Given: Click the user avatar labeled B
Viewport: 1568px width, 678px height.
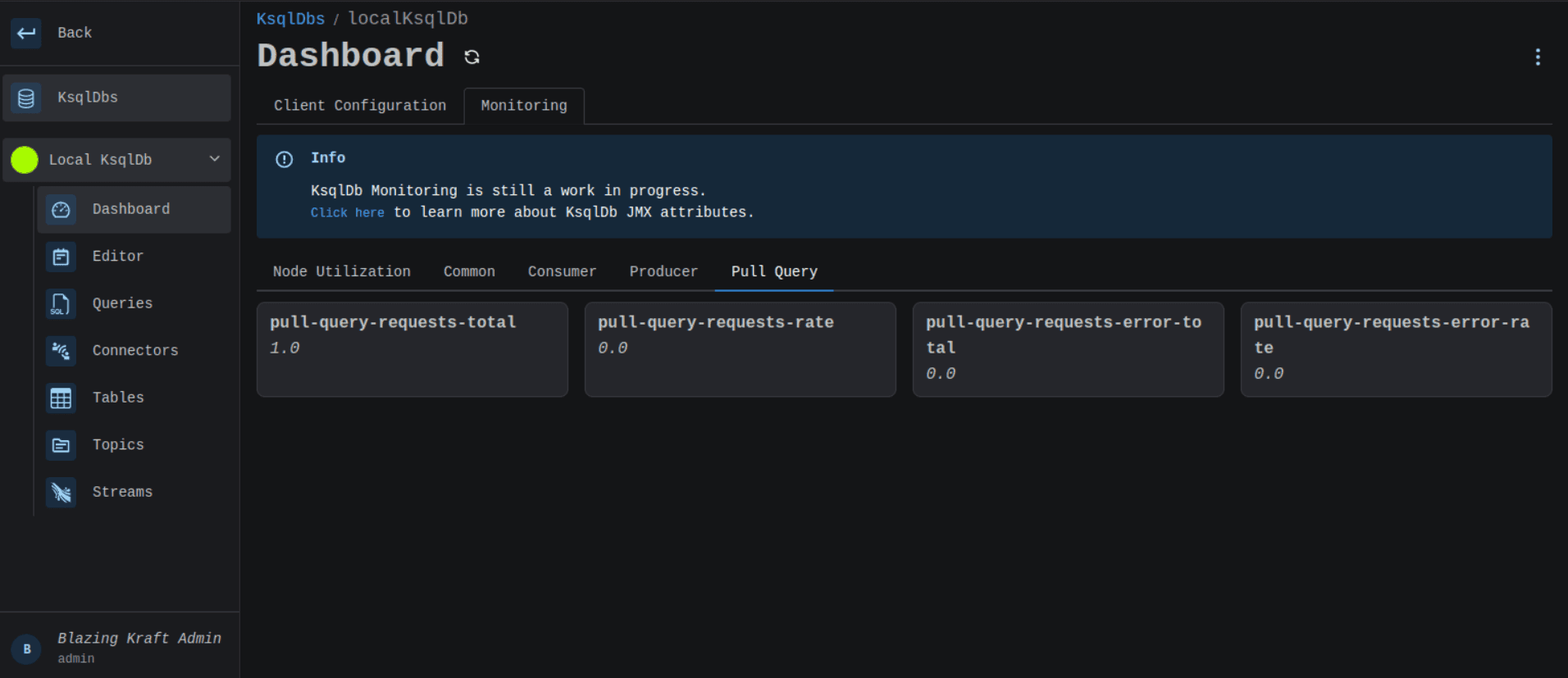Looking at the screenshot, I should coord(26,649).
